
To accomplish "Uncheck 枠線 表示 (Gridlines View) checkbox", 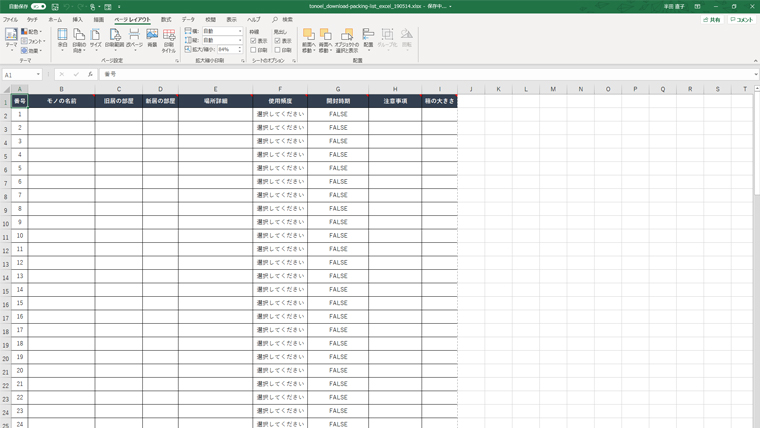I will (x=254, y=41).
